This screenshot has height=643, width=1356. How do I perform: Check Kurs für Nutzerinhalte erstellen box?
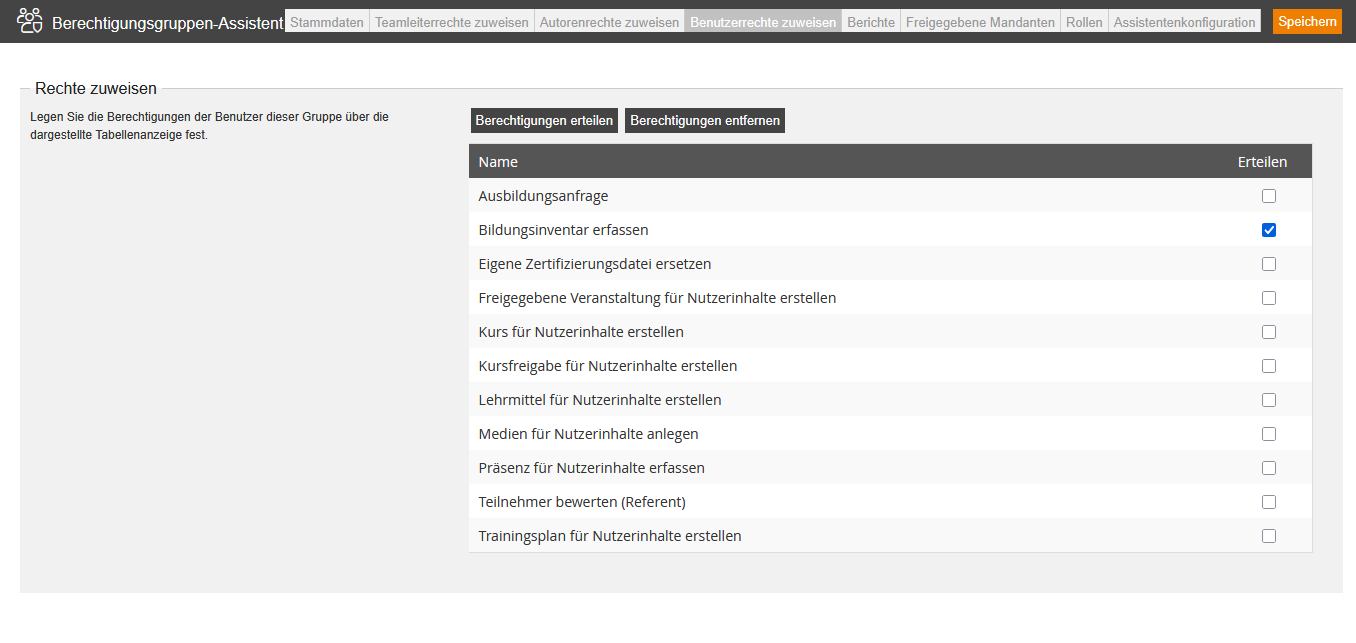1269,332
